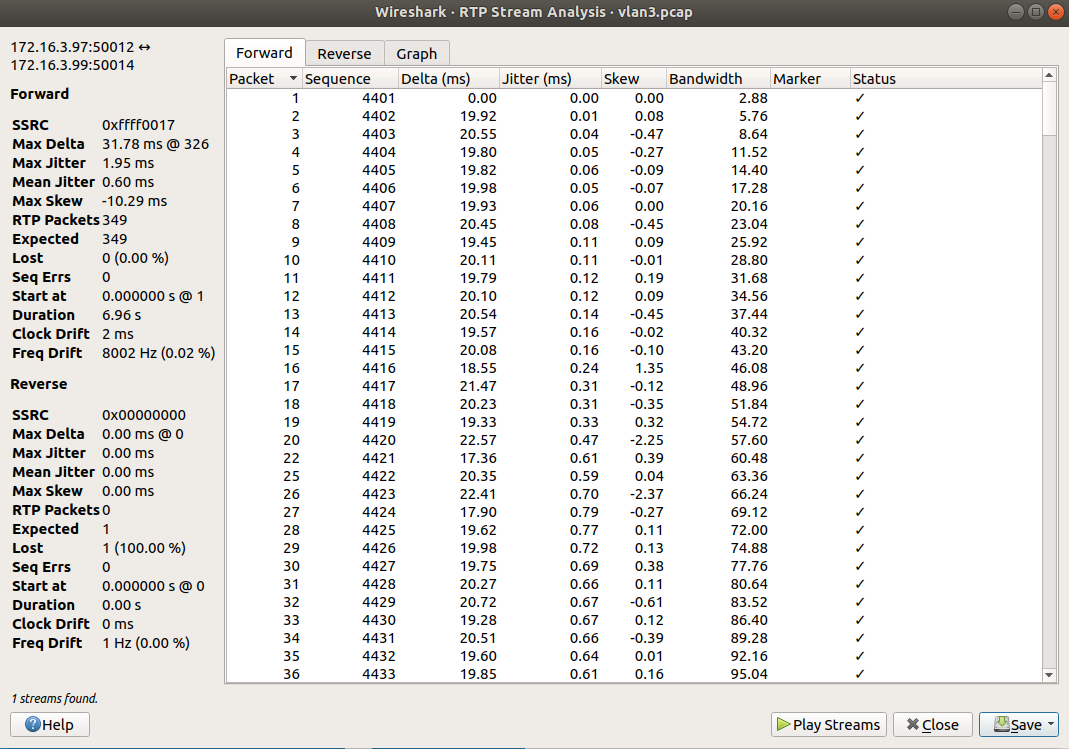The image size is (1069, 749).
Task: Click bandwidth value 72.00
Action: pos(749,530)
